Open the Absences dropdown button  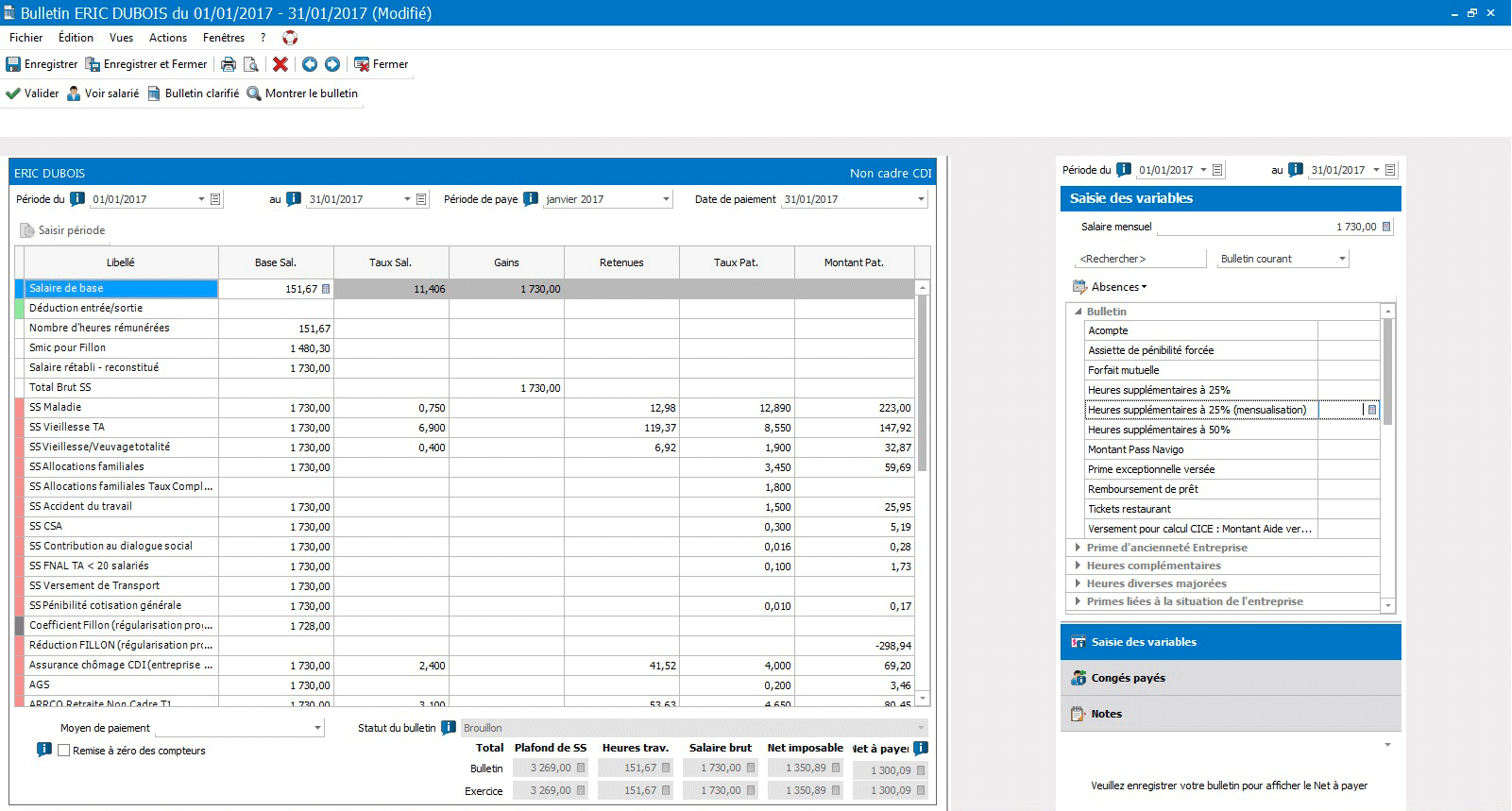(x=1111, y=287)
